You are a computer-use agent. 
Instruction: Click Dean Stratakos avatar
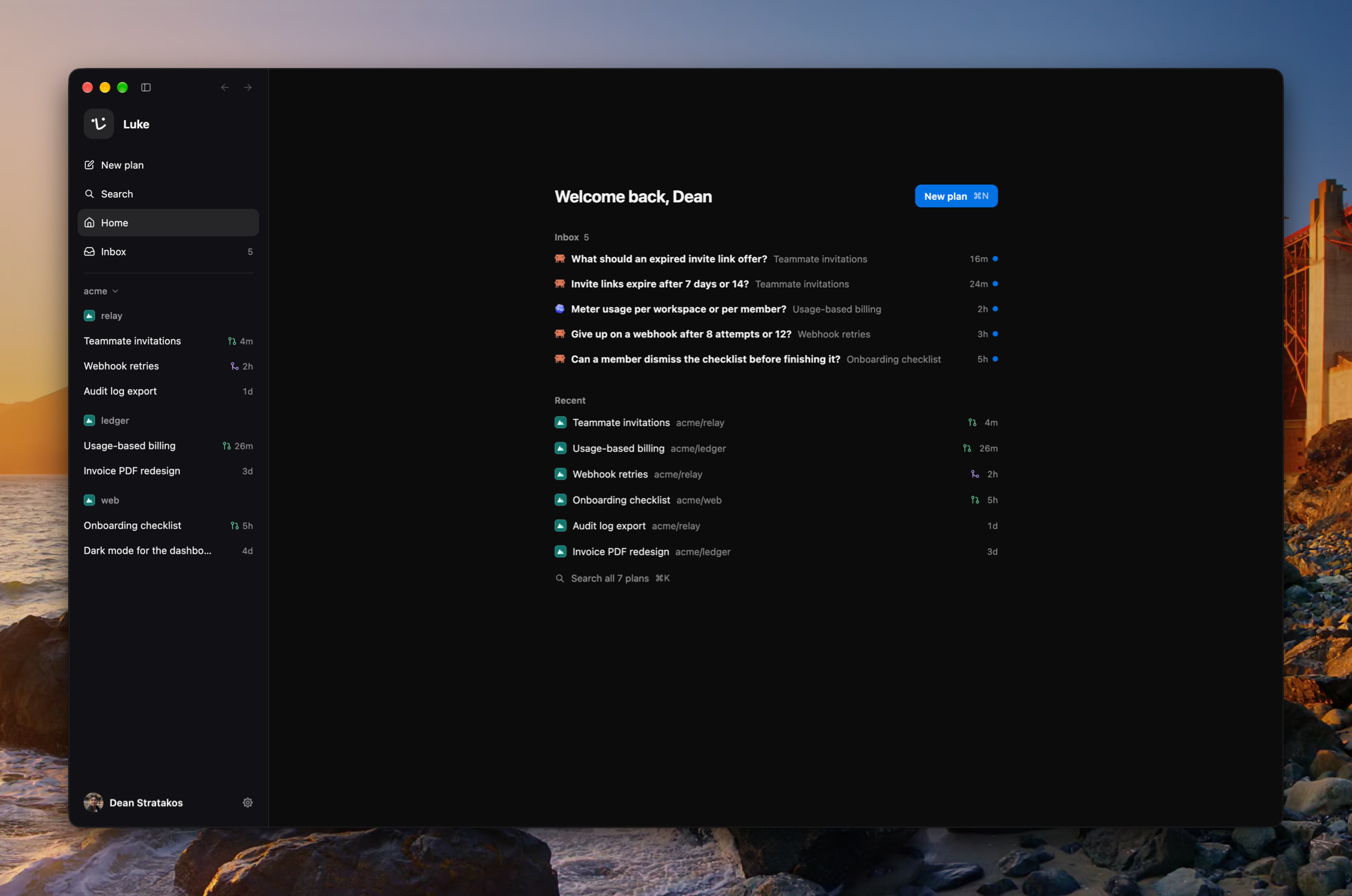point(94,803)
